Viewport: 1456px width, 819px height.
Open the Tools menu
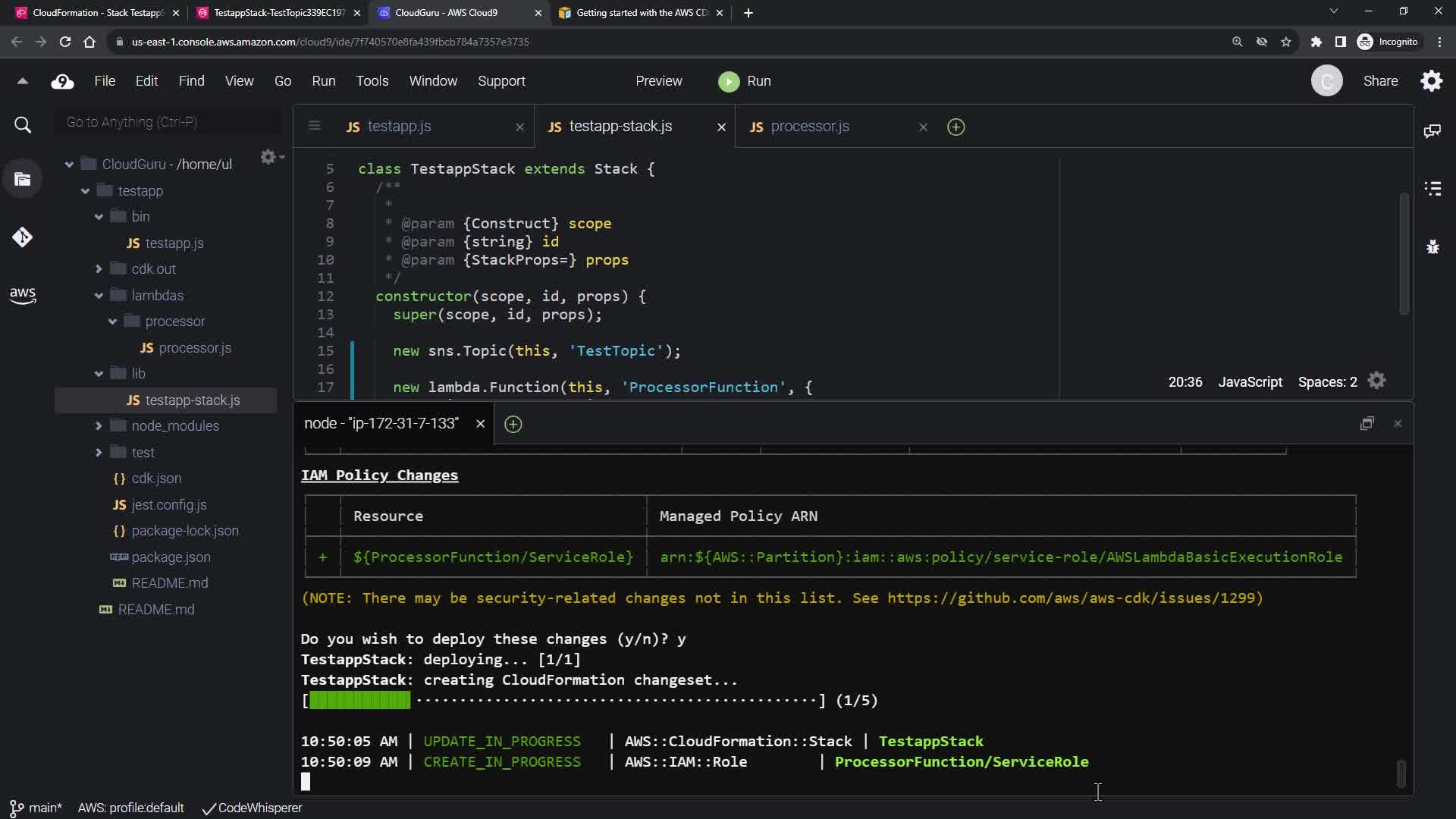pyautogui.click(x=372, y=81)
